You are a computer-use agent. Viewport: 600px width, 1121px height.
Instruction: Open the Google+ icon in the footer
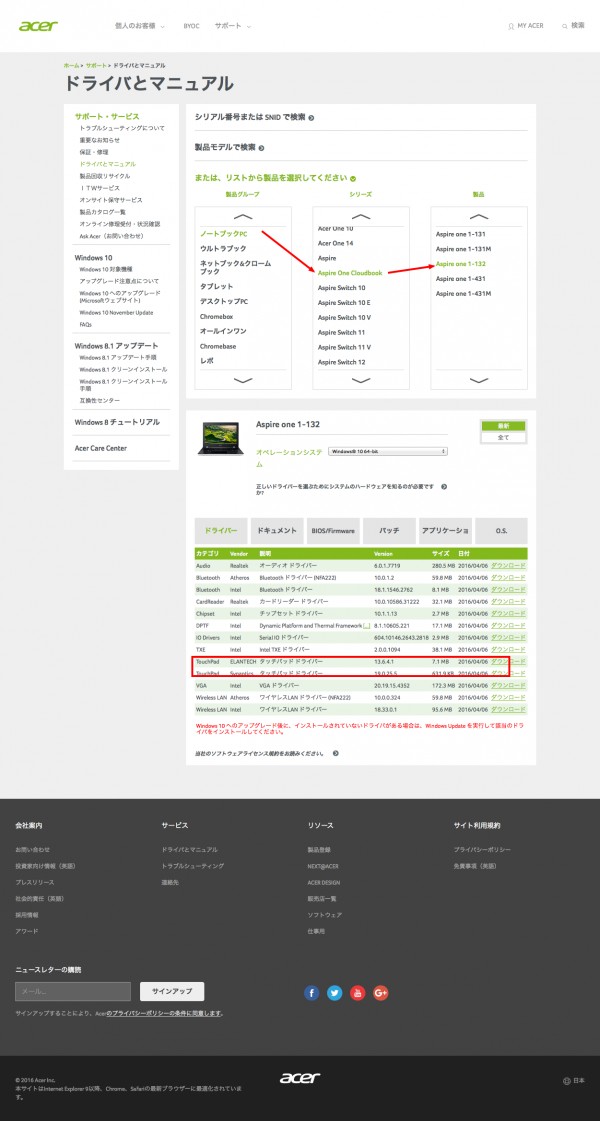point(380,992)
